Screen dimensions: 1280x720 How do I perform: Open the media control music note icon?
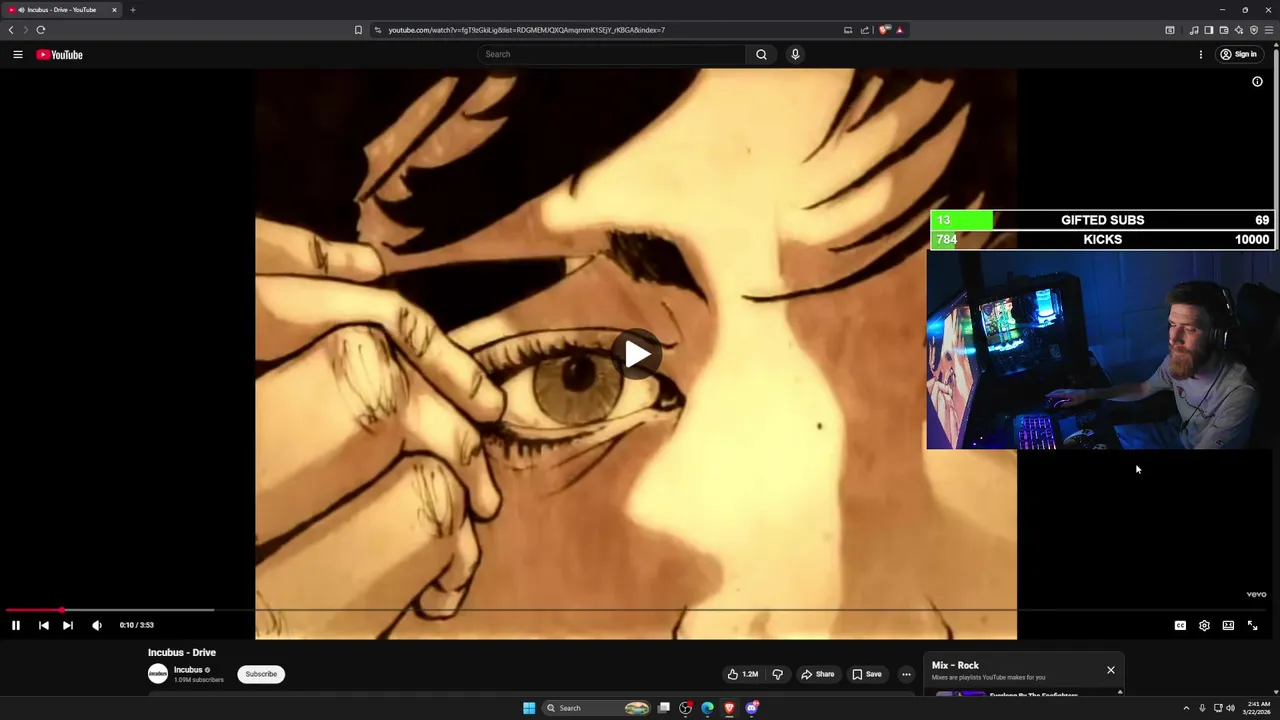1193,30
